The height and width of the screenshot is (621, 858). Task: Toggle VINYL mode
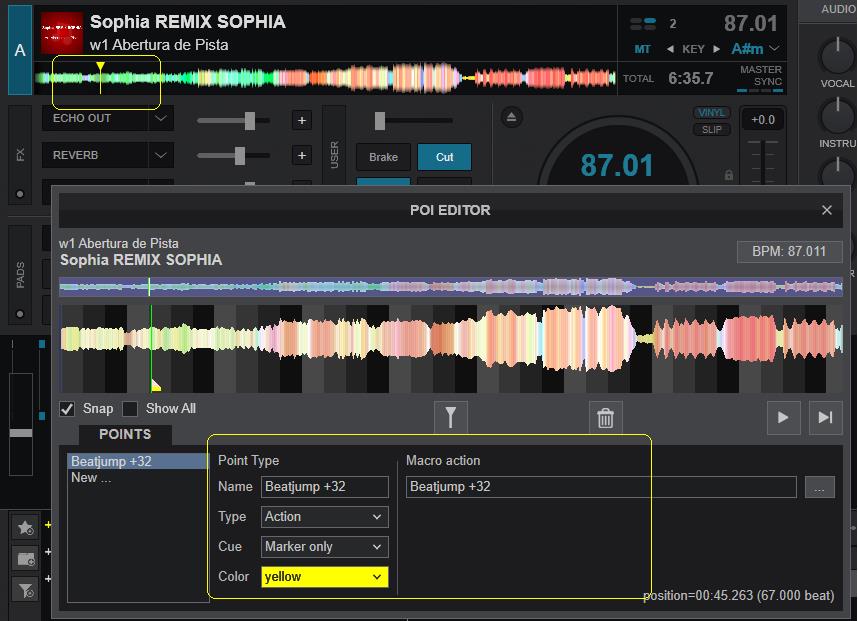pyautogui.click(x=711, y=113)
